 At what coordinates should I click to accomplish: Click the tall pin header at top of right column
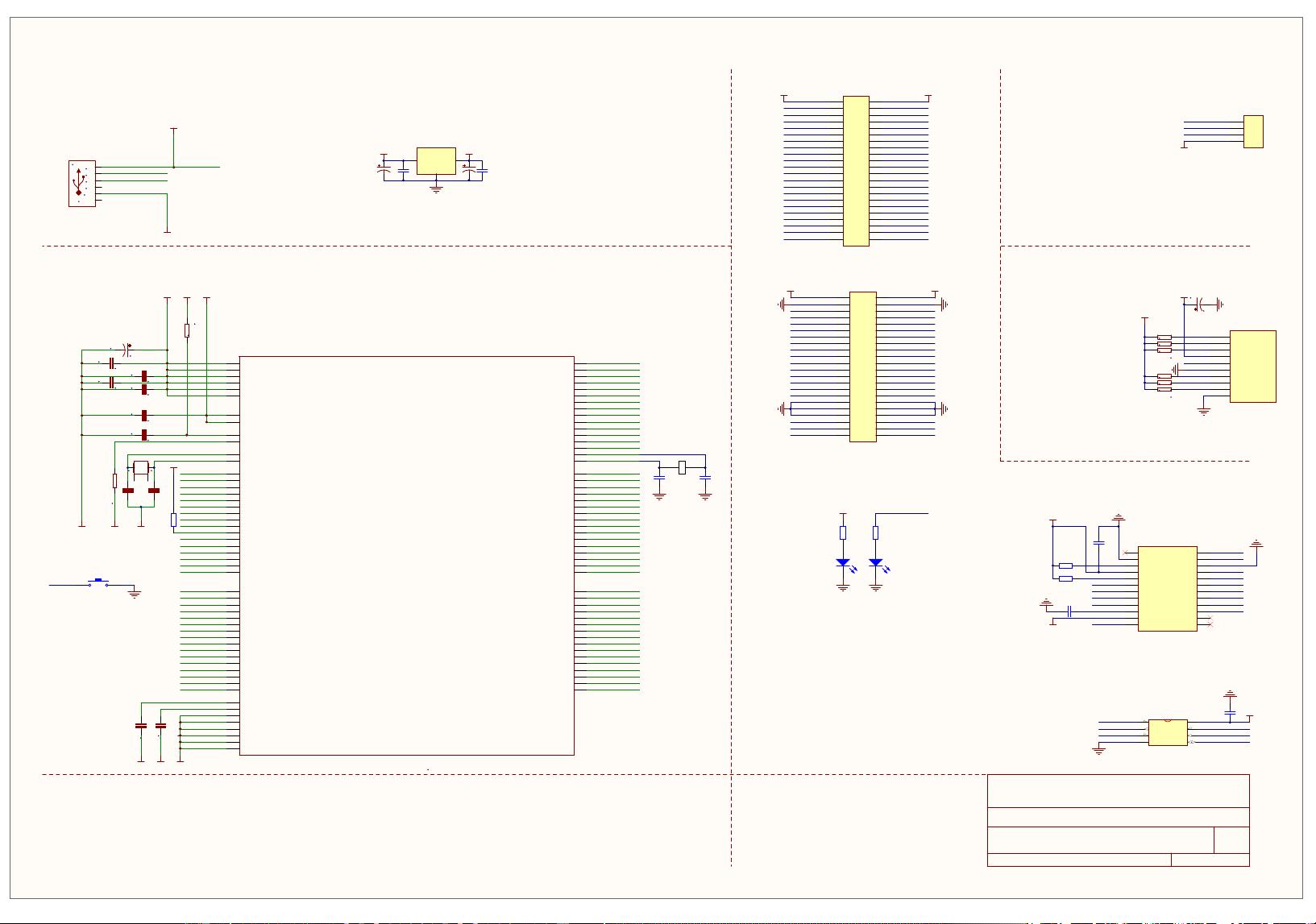click(858, 171)
